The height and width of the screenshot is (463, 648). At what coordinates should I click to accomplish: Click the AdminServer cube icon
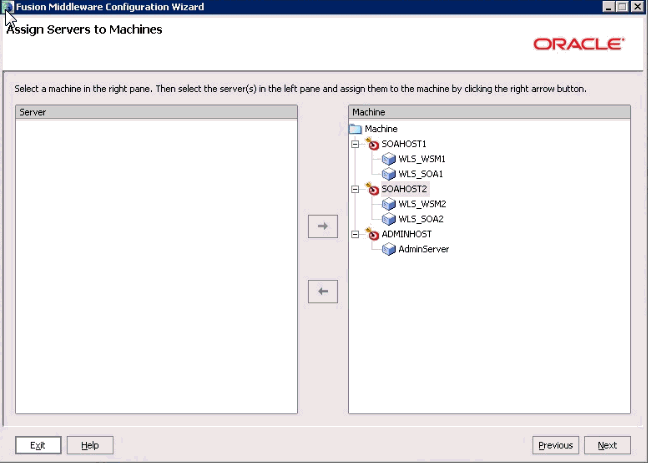pyautogui.click(x=388, y=249)
